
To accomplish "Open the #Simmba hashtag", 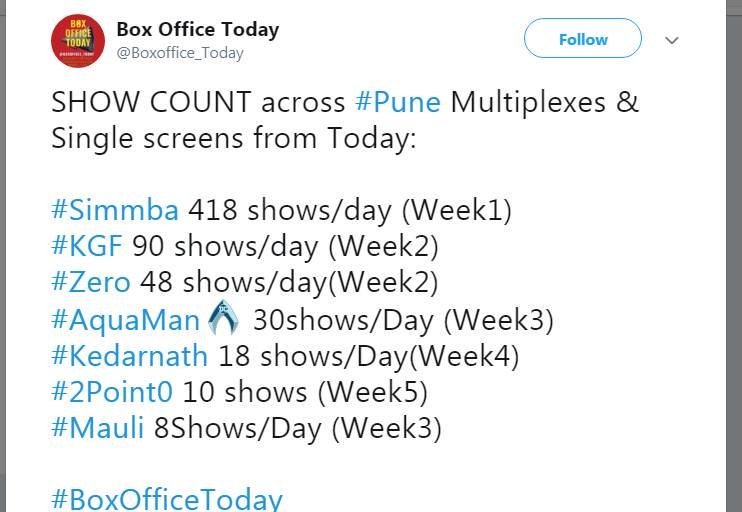I will pos(115,210).
